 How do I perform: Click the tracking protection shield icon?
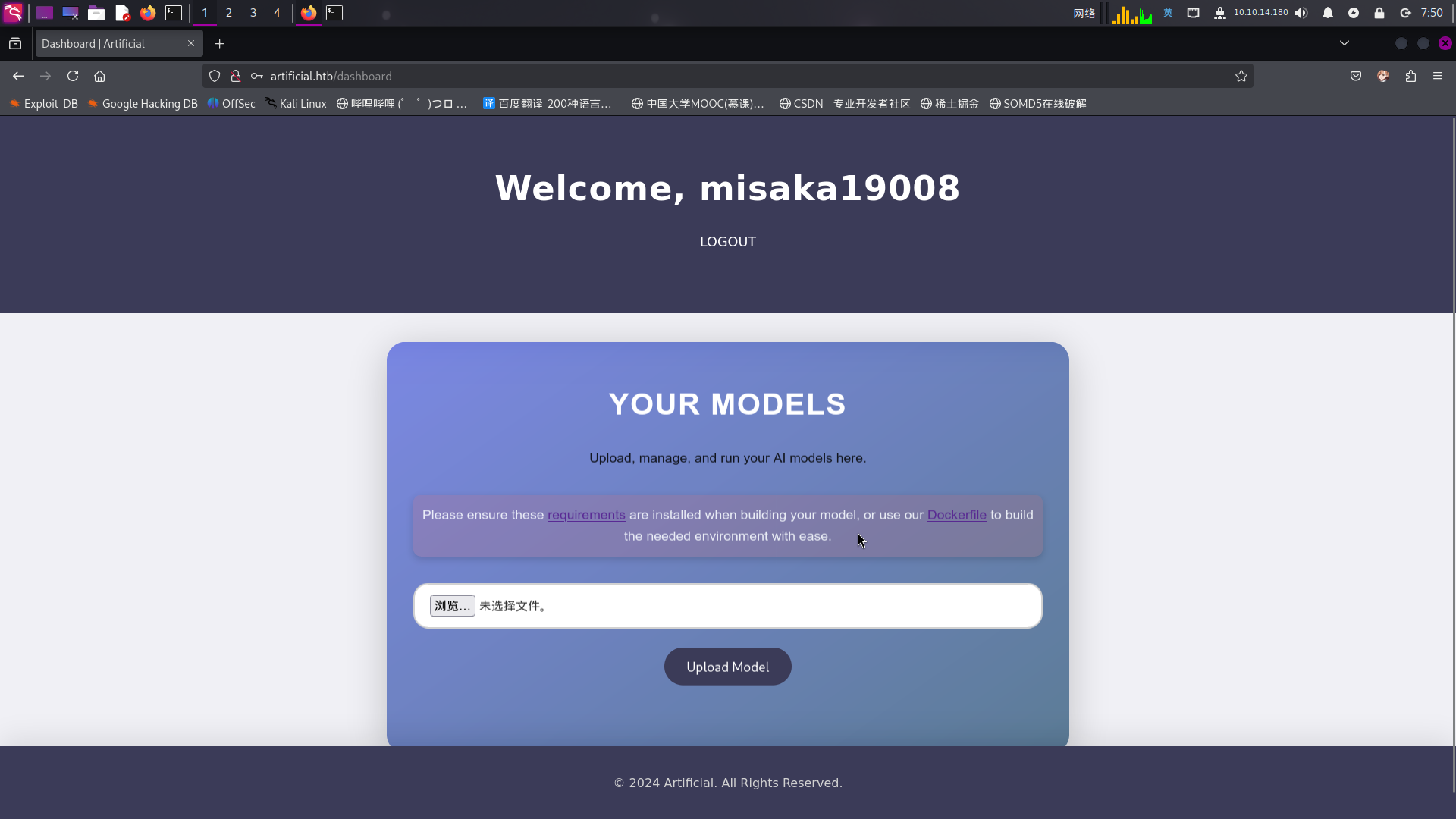pos(215,76)
